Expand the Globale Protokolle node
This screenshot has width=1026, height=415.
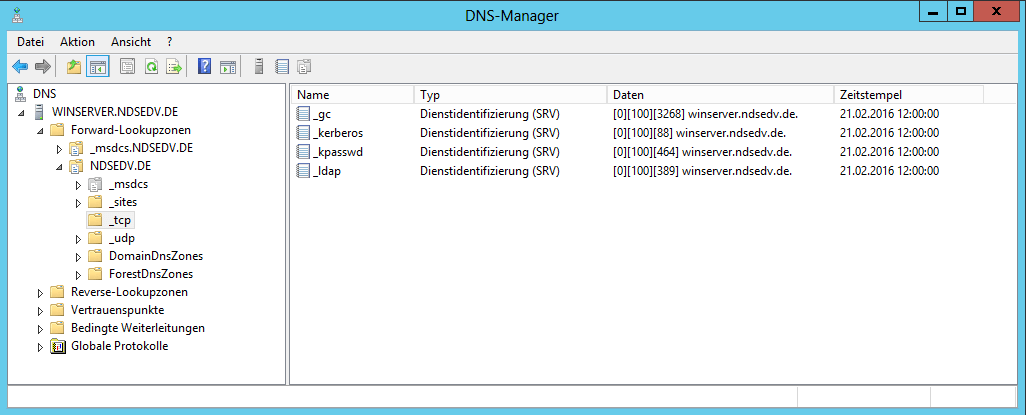click(41, 346)
